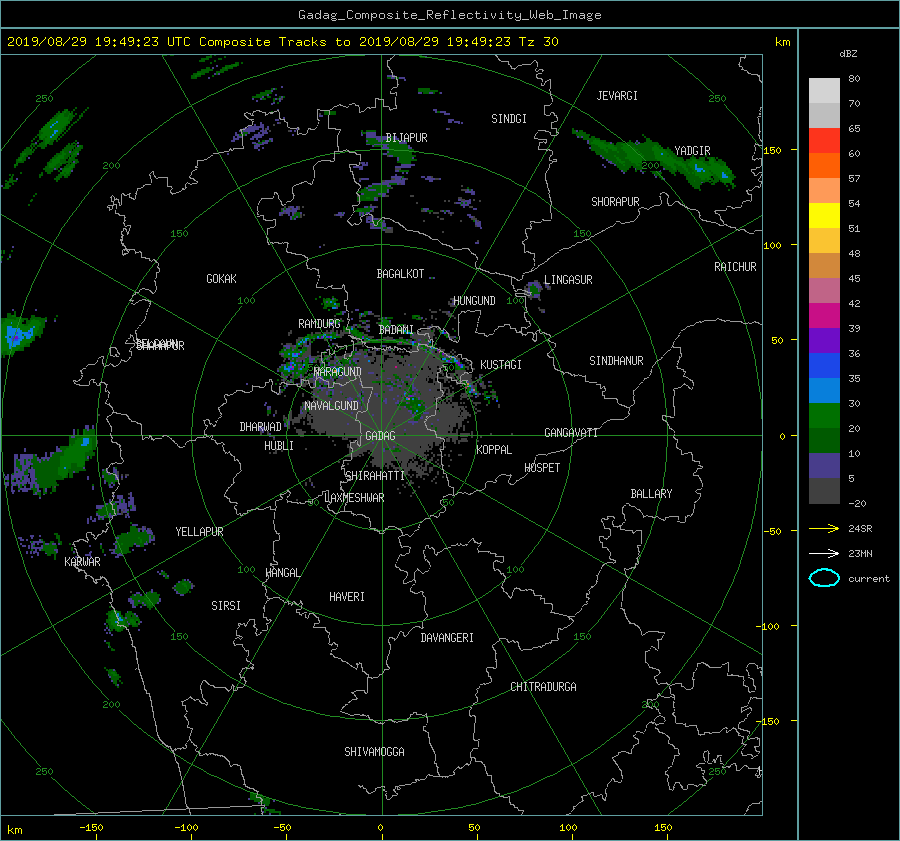Select the GANGAVATI label
The image size is (900, 841).
click(571, 433)
